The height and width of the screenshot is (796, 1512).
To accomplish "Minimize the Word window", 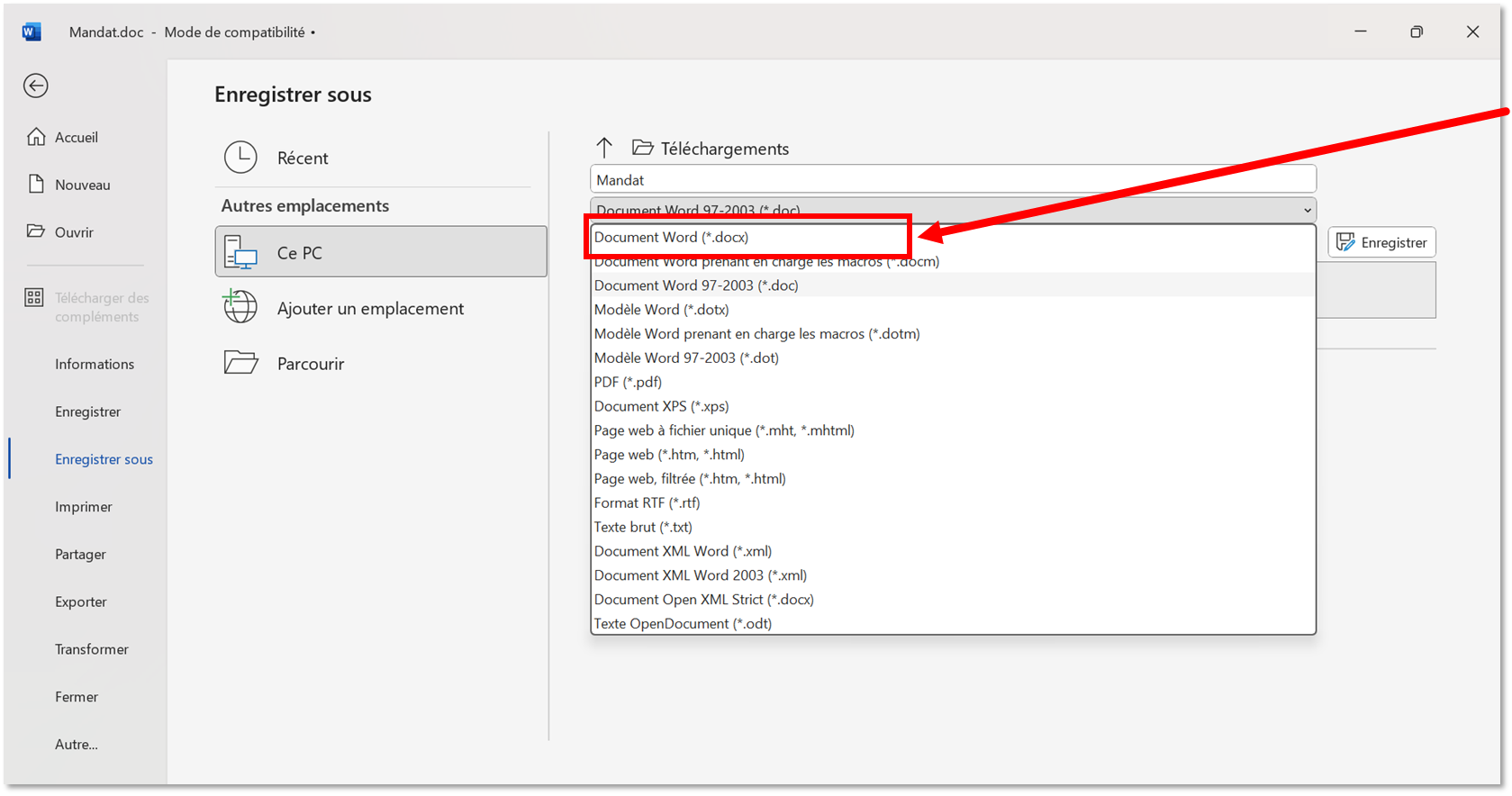I will (x=1361, y=32).
